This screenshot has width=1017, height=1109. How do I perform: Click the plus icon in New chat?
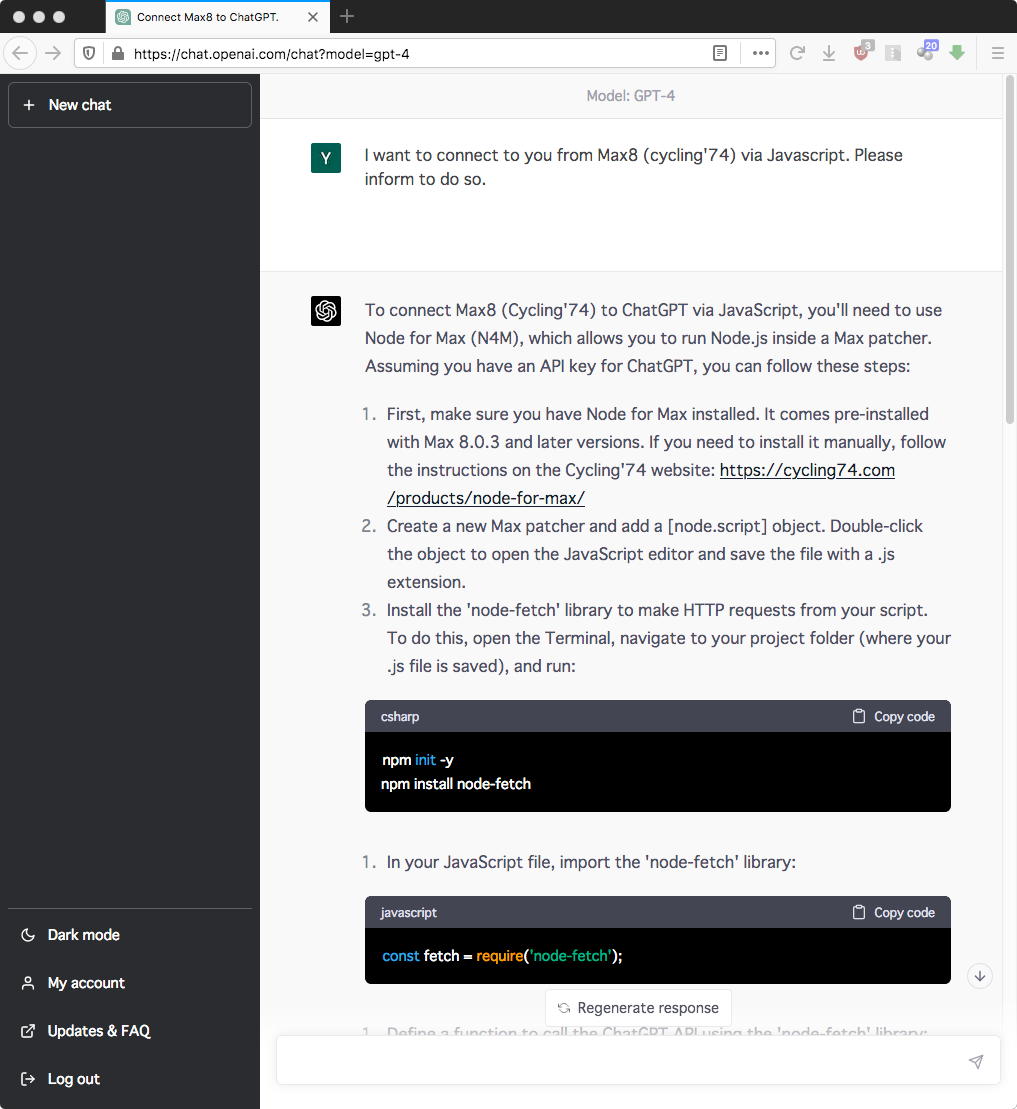[29, 105]
